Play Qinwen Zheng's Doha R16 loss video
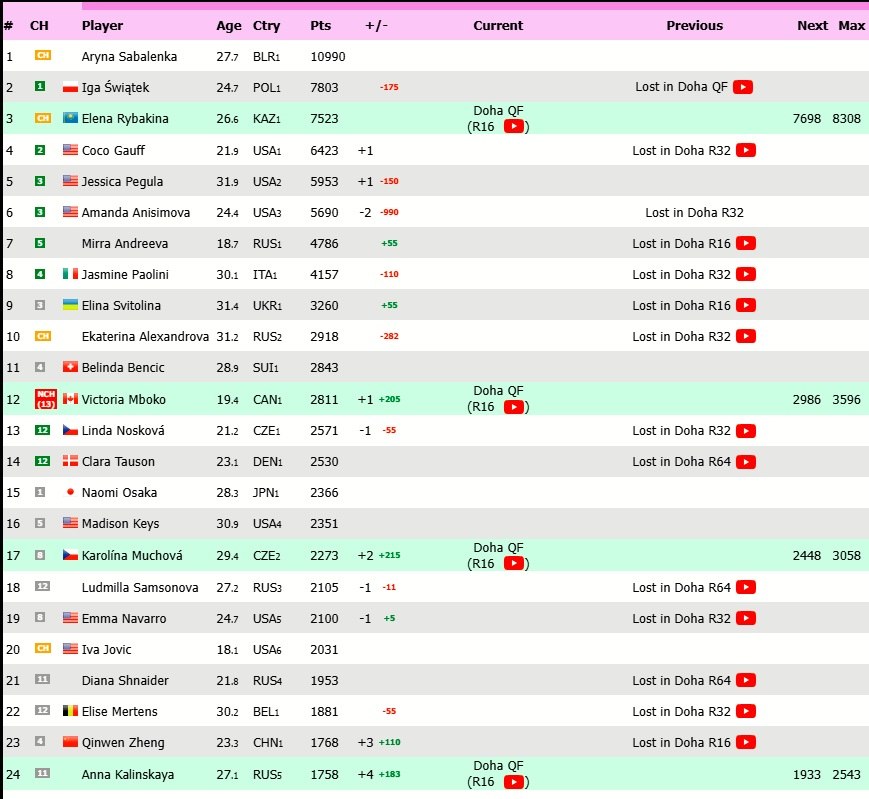869x799 pixels. click(746, 742)
